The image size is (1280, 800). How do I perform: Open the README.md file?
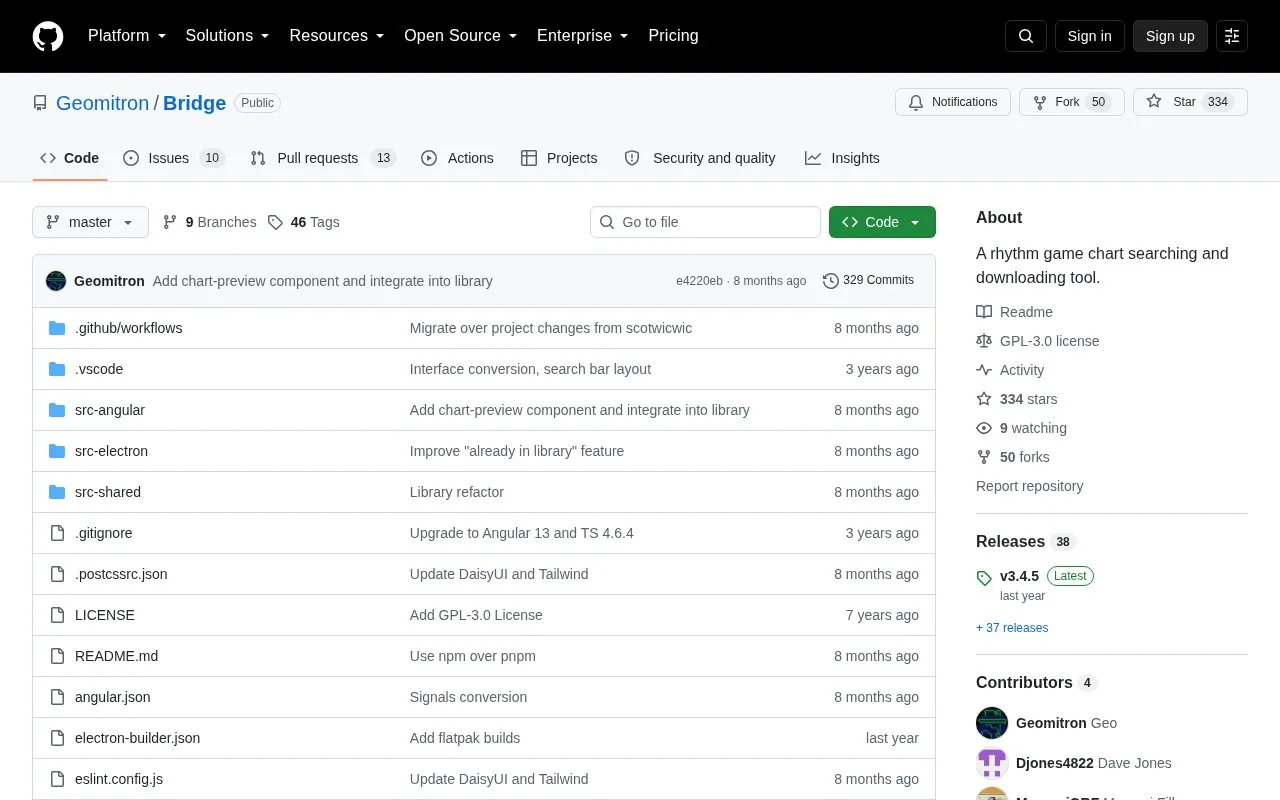pyautogui.click(x=116, y=656)
